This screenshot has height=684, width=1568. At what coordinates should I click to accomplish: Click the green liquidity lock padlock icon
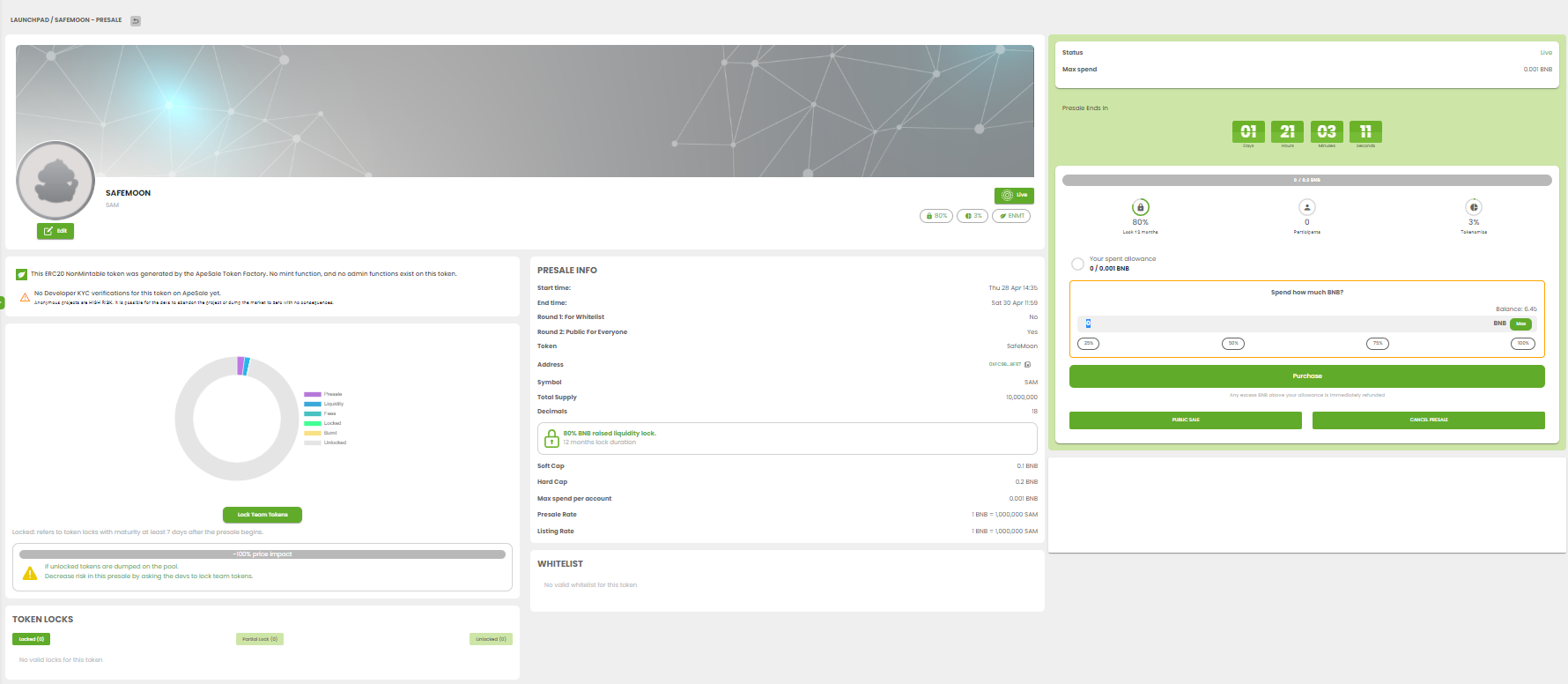point(551,438)
